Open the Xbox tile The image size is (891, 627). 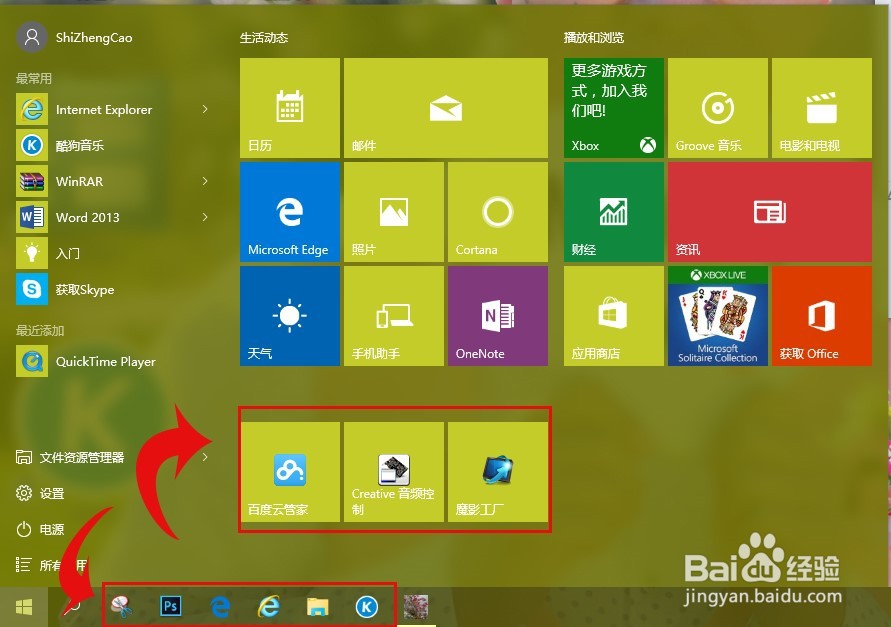pos(614,108)
